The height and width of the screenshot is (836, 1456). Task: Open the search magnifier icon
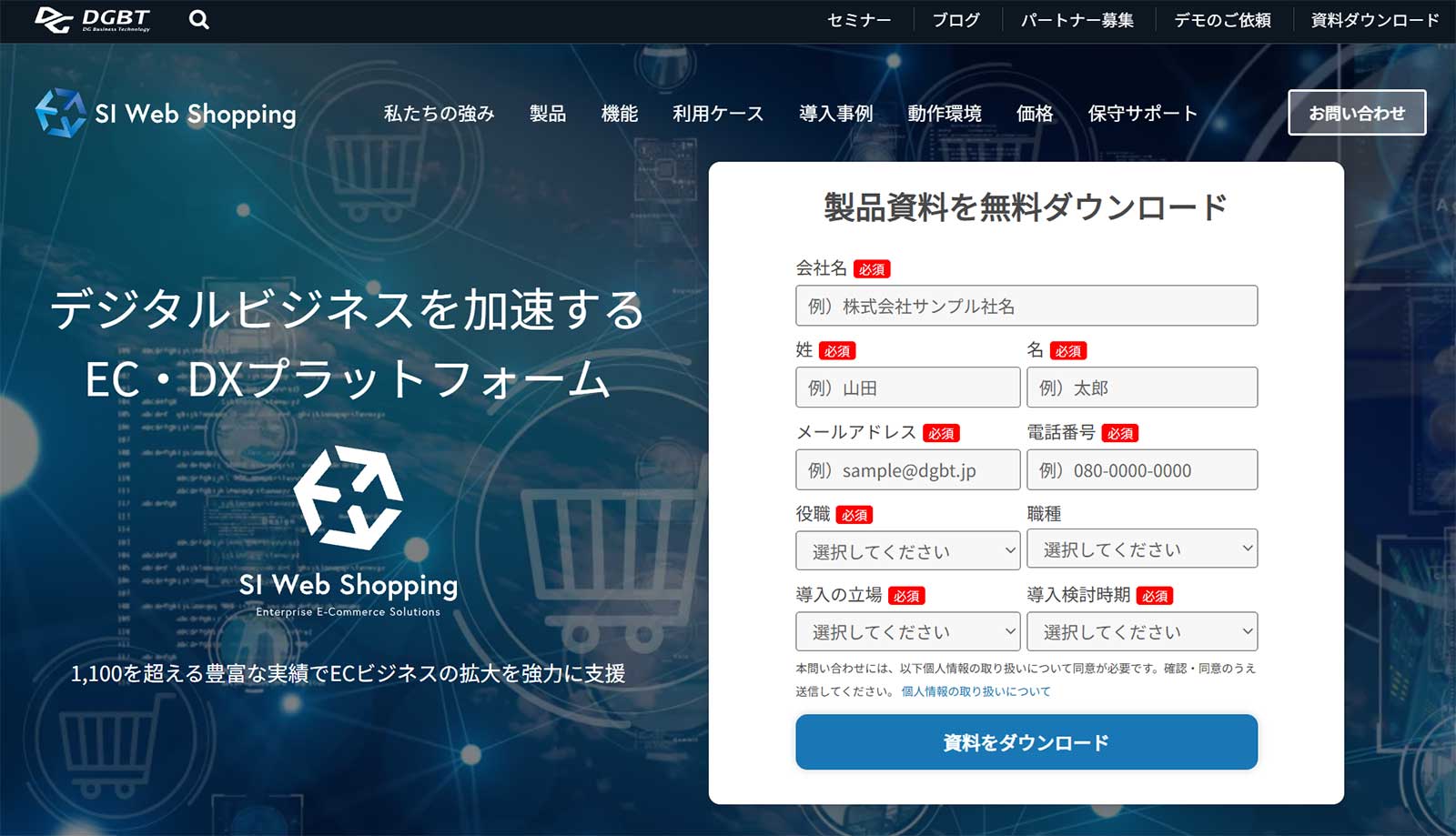tap(199, 19)
